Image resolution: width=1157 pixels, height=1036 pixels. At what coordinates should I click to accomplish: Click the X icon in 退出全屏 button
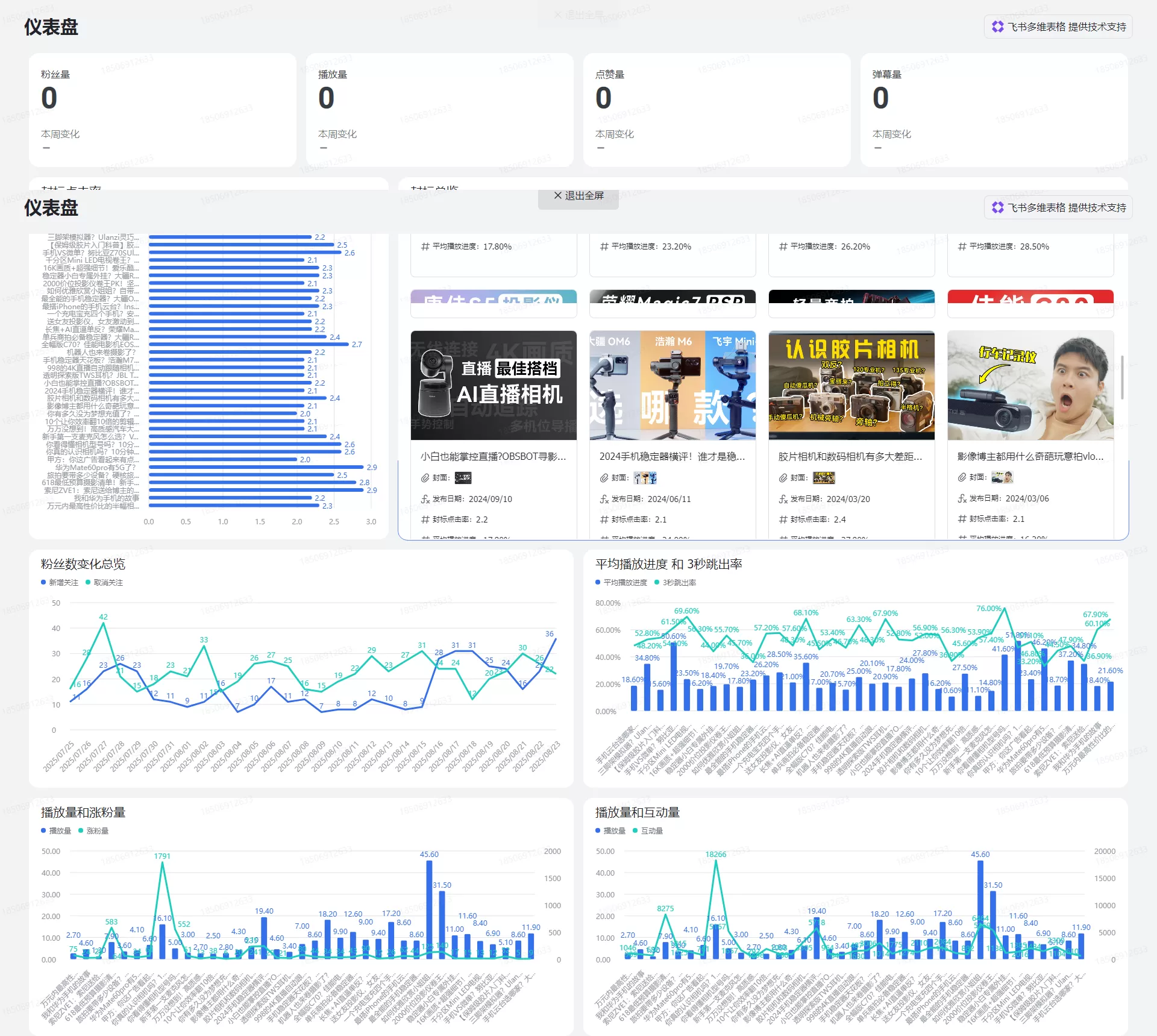pyautogui.click(x=557, y=195)
